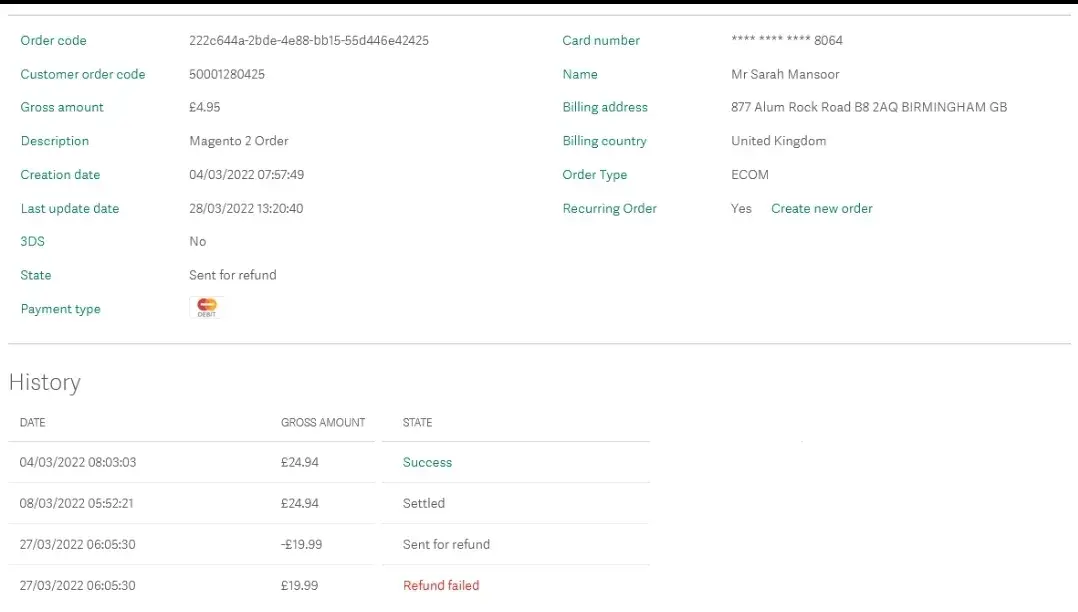Screen dimensions: 1078x612
Task: Click the GROSS AMOUNT column header
Action: point(323,422)
